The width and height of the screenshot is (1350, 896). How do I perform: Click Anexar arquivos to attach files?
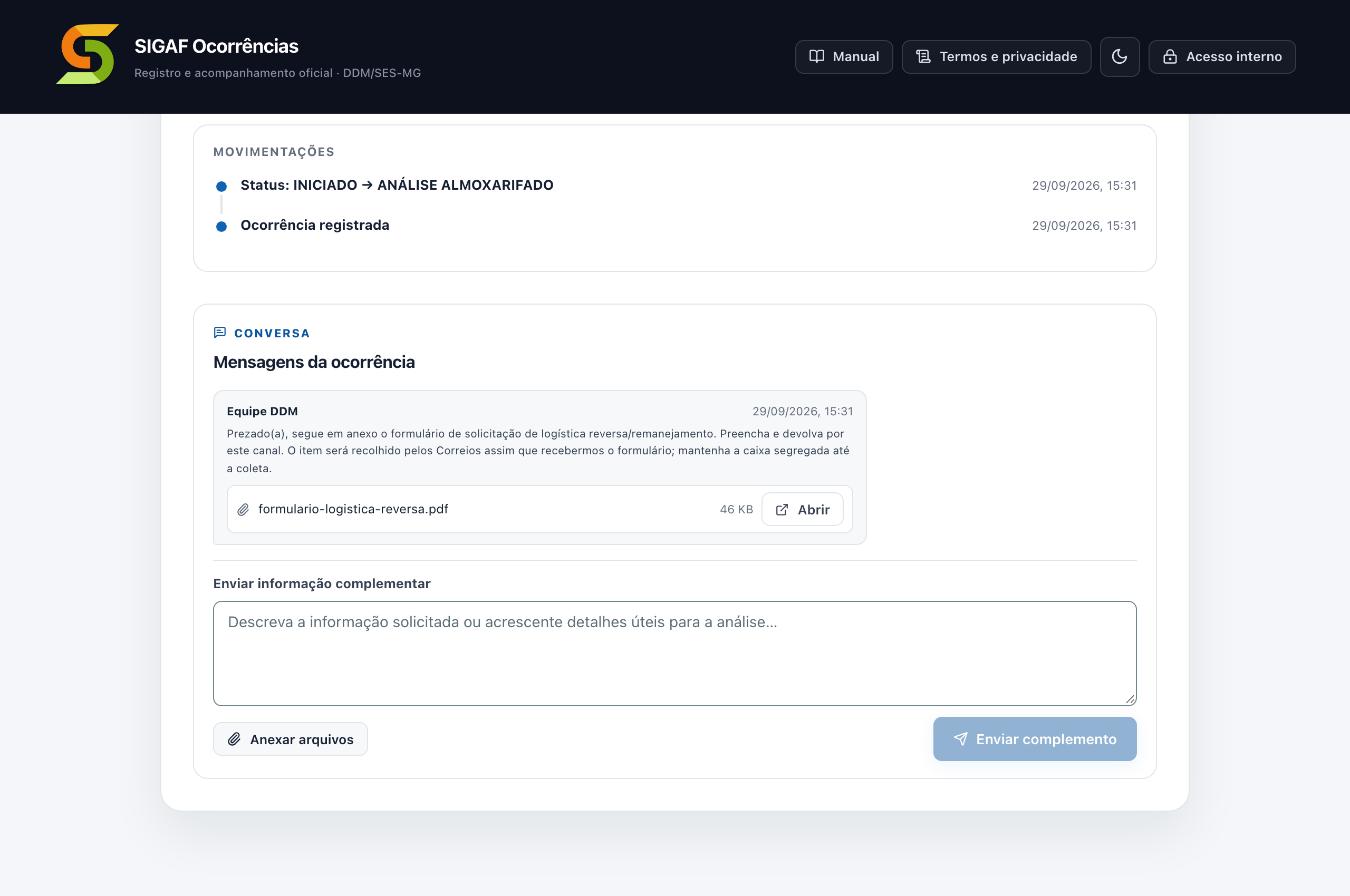coord(290,739)
